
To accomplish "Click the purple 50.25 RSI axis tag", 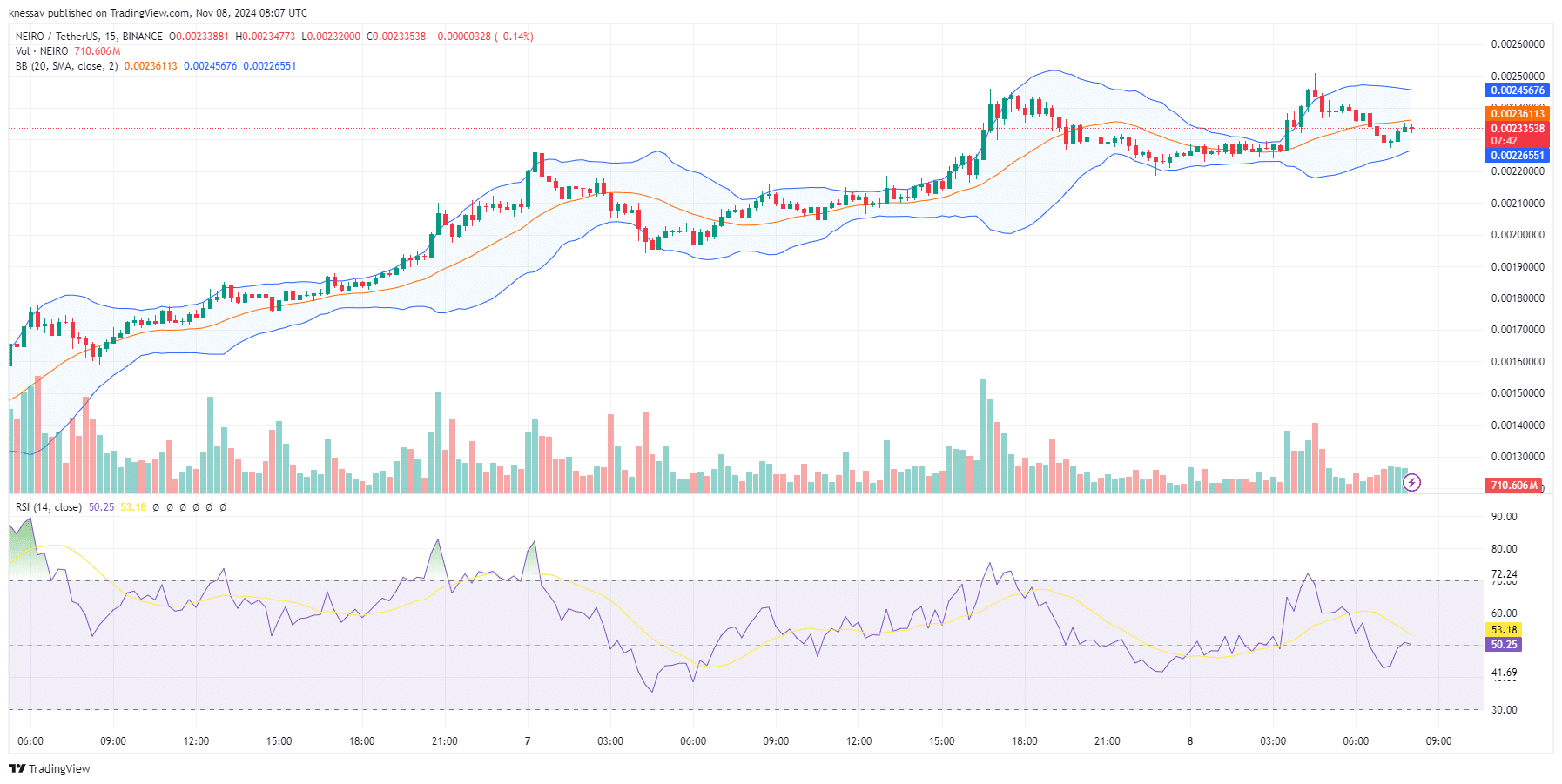I will 1504,645.
